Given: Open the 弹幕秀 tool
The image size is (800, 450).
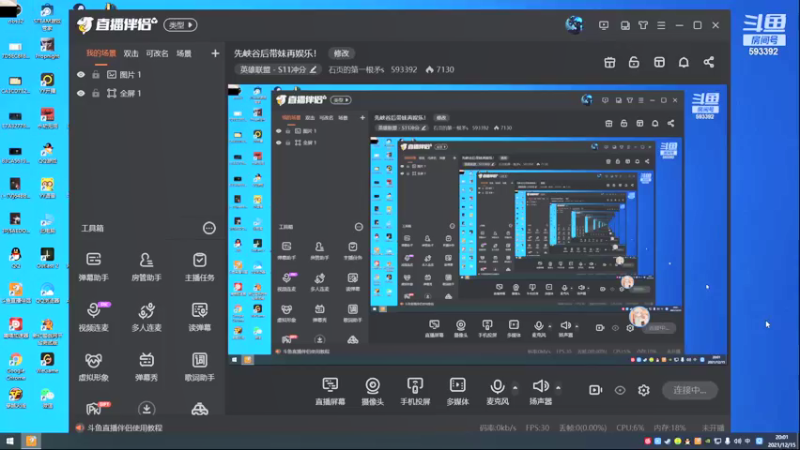Looking at the screenshot, I should (x=146, y=366).
